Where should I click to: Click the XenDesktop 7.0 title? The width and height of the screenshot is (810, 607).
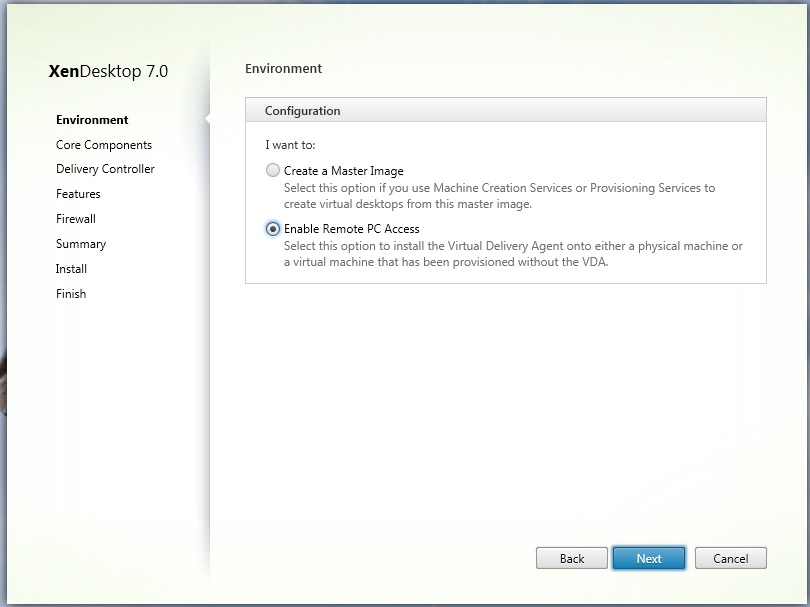(x=108, y=72)
